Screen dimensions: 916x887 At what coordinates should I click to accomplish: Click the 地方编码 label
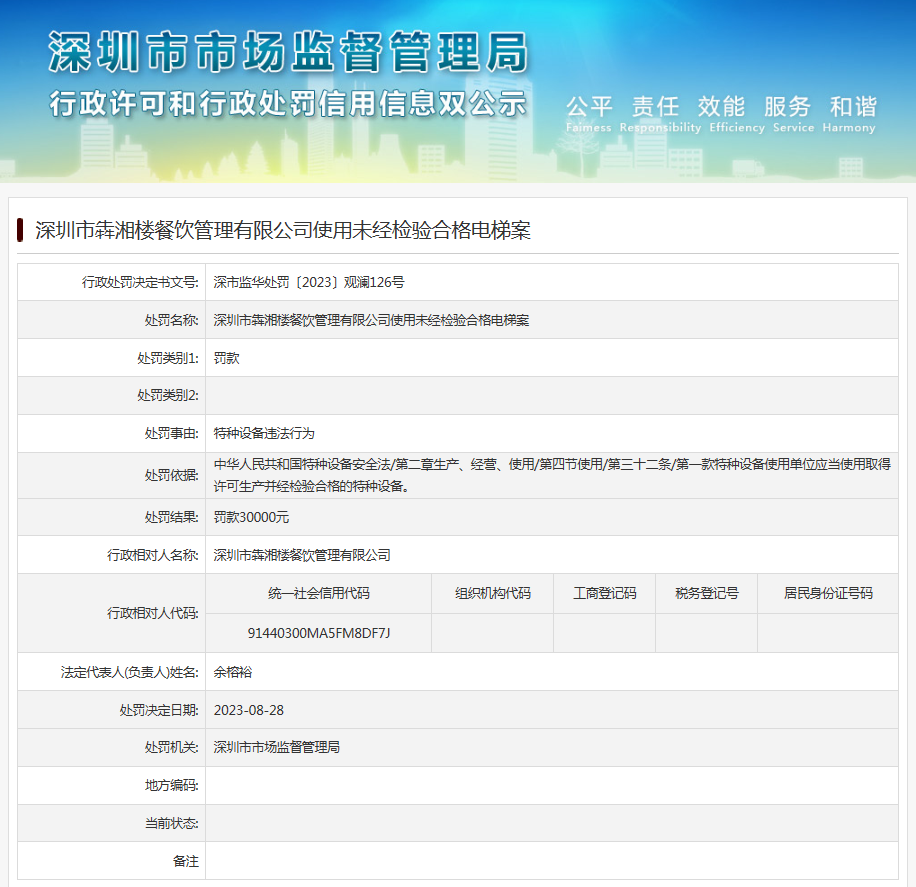click(x=172, y=785)
